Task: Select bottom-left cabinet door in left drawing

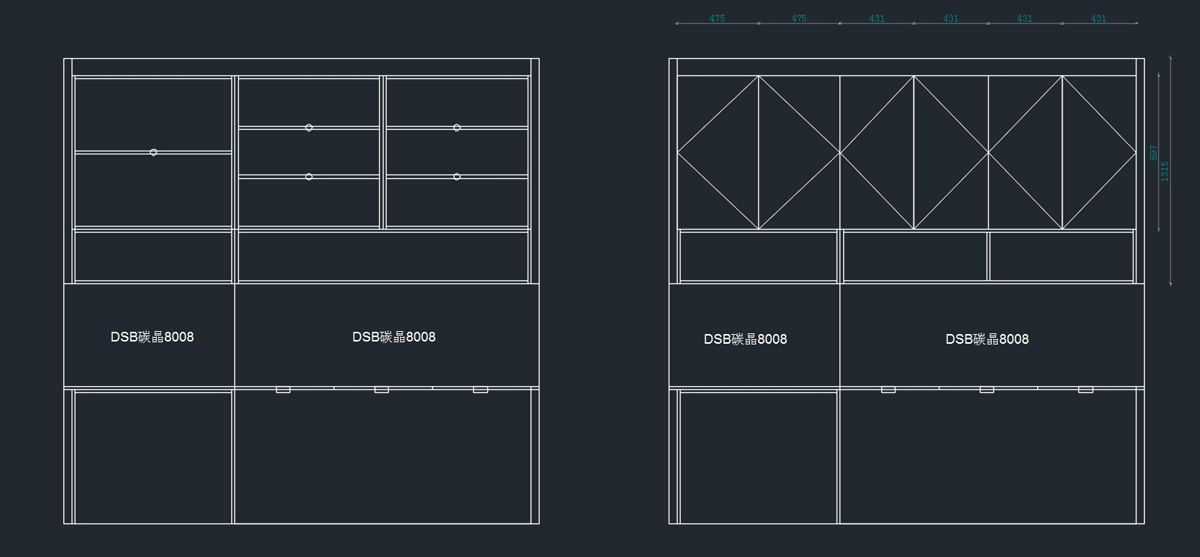Action: (x=153, y=456)
